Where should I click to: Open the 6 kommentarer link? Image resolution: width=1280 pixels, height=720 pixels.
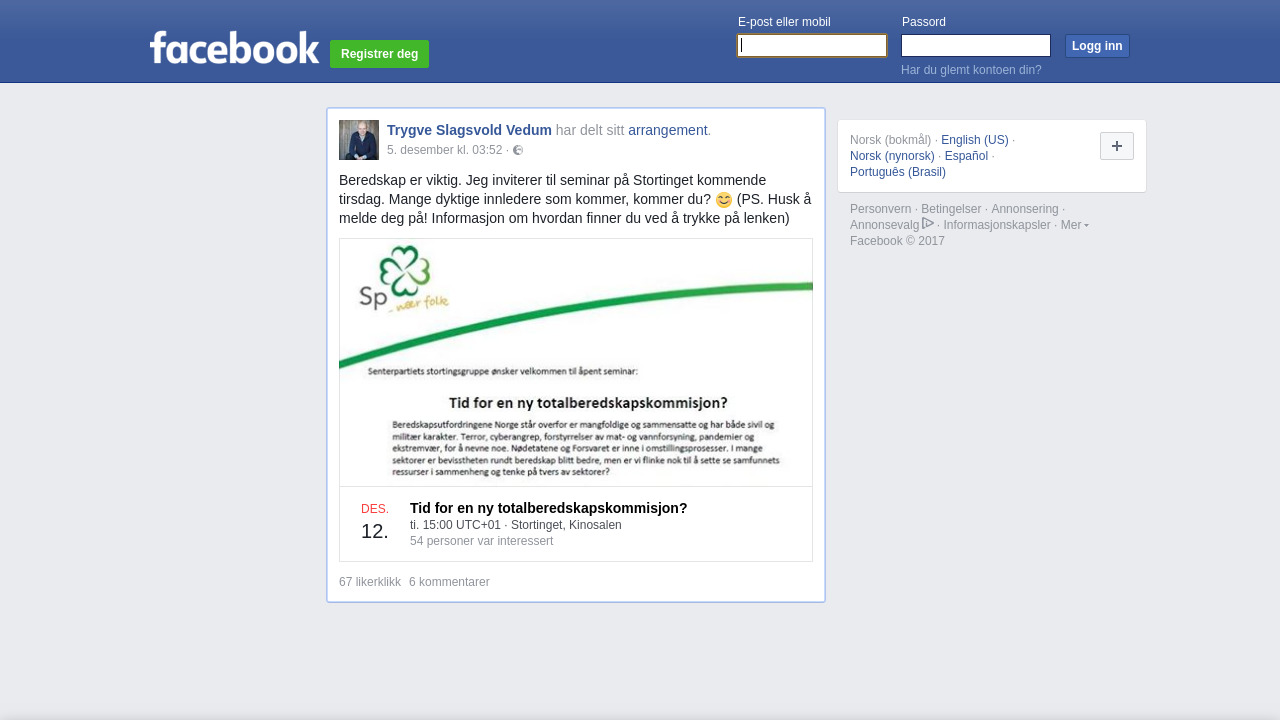pos(449,582)
